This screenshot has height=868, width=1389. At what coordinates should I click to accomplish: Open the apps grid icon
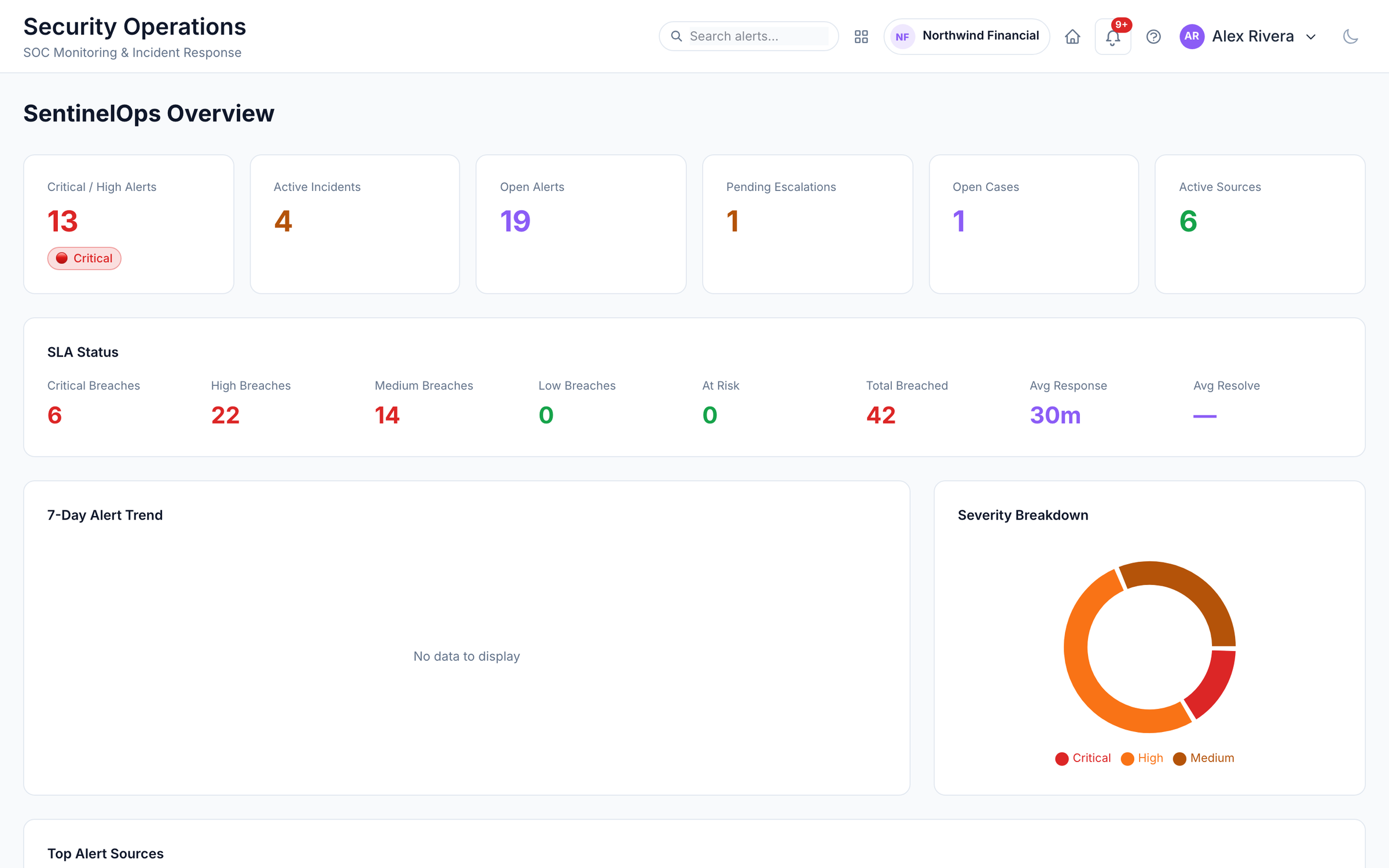click(861, 36)
